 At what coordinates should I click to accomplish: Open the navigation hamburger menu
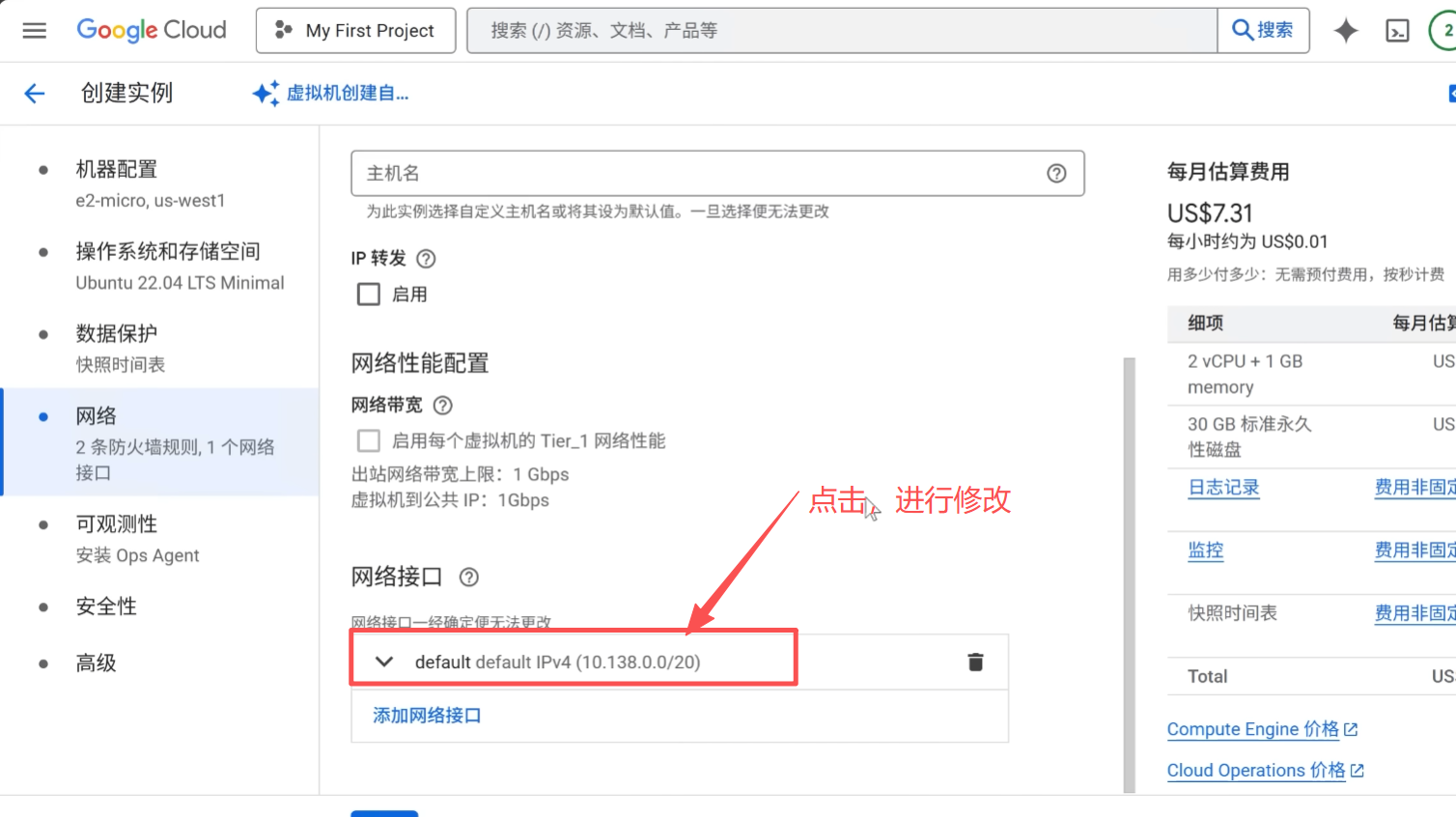(x=35, y=29)
